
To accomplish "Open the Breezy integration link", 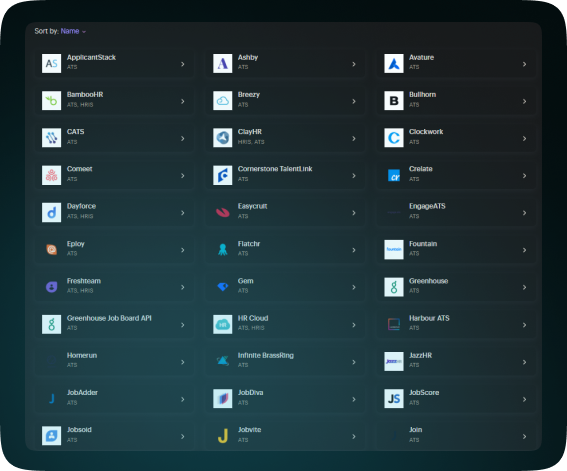I will tap(249, 95).
